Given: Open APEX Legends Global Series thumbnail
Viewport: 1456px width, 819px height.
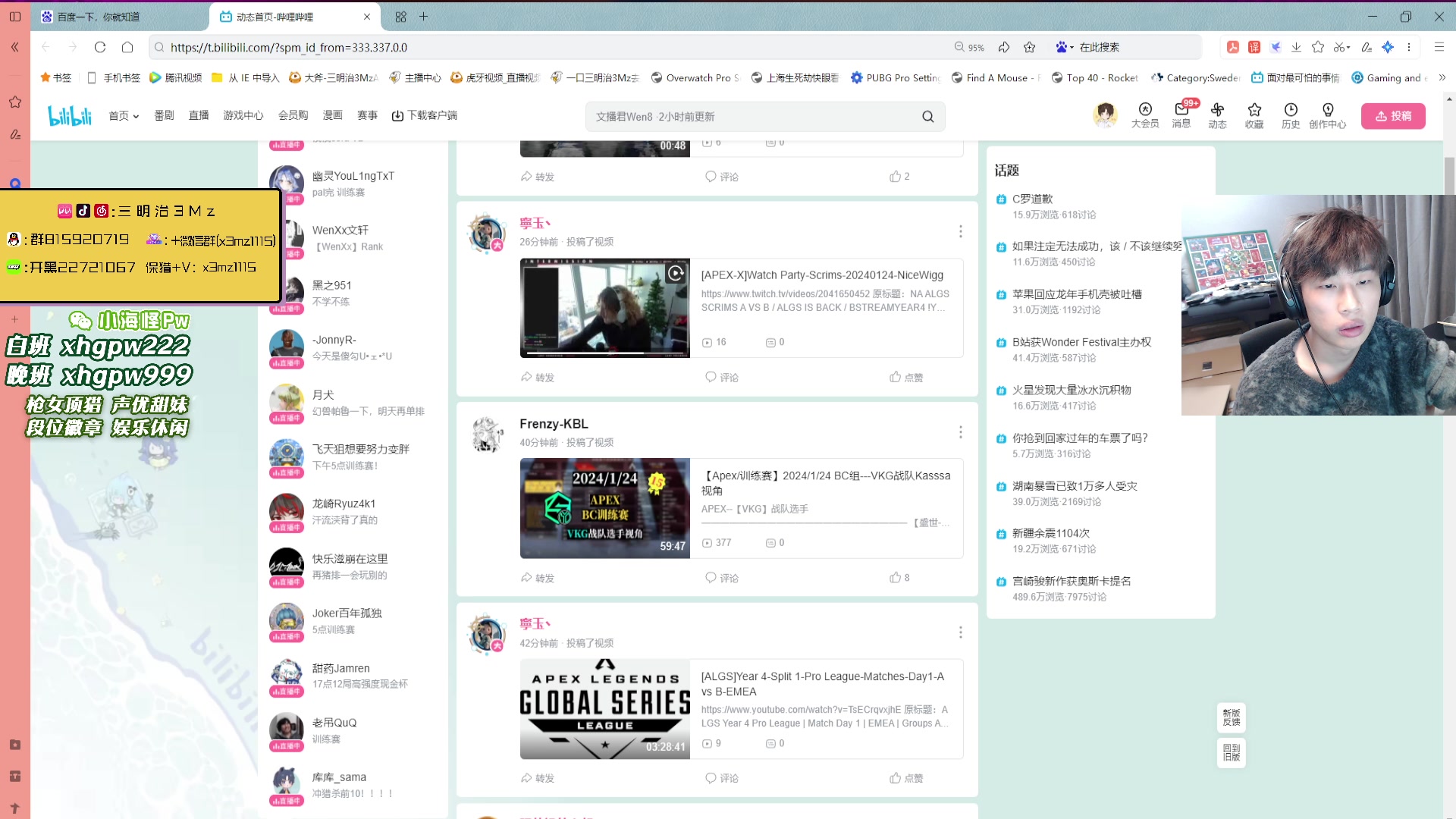Looking at the screenshot, I should (605, 709).
